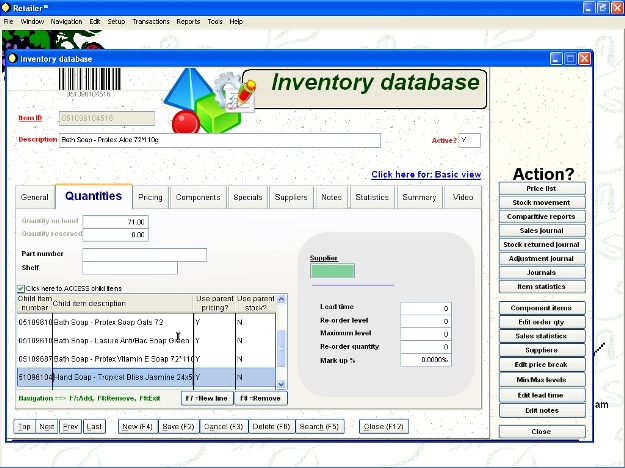Click the Part number input field
The width and height of the screenshot is (625, 468).
coord(144,254)
